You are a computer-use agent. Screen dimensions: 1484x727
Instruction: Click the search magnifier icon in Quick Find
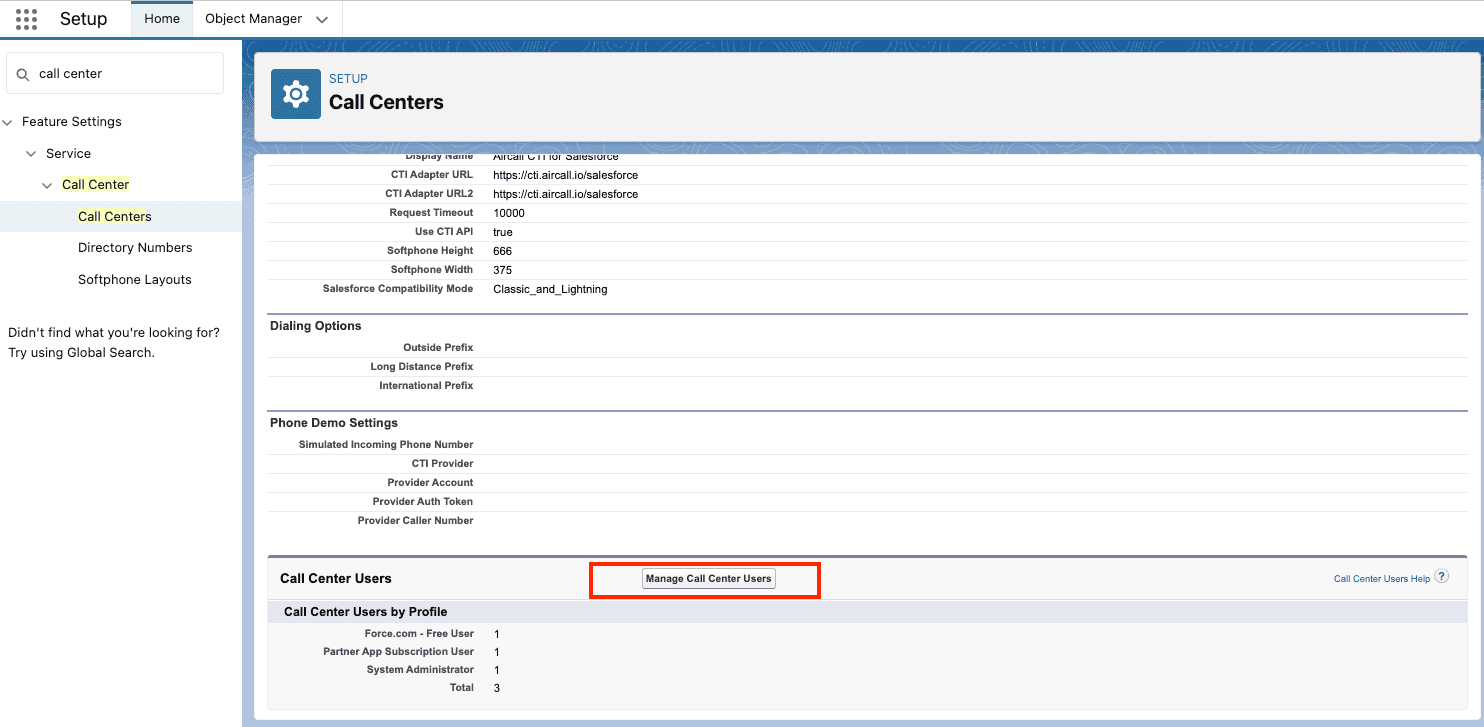23,74
